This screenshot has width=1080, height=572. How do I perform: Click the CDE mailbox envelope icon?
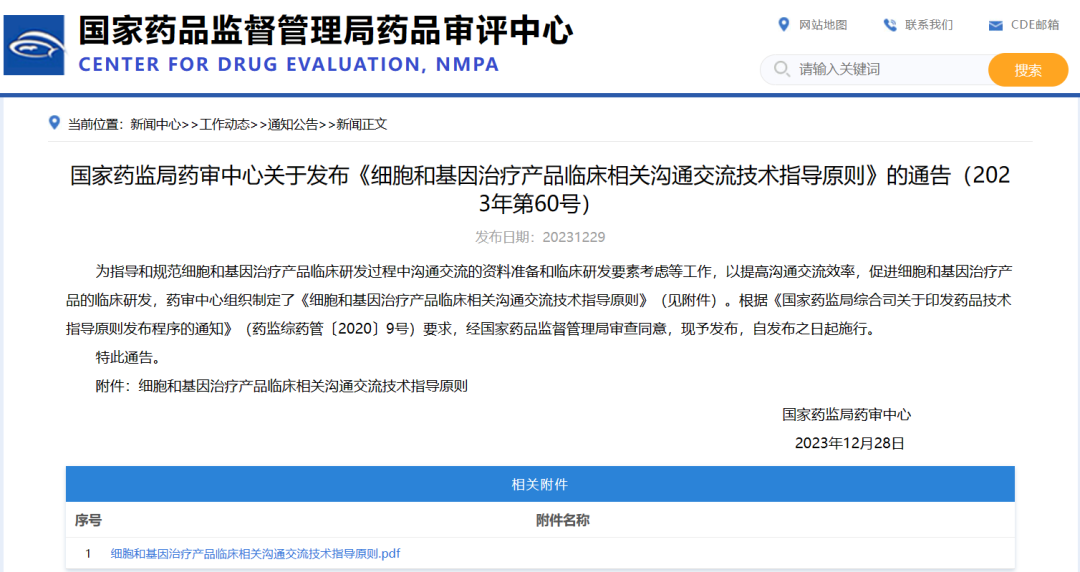[x=995, y=25]
